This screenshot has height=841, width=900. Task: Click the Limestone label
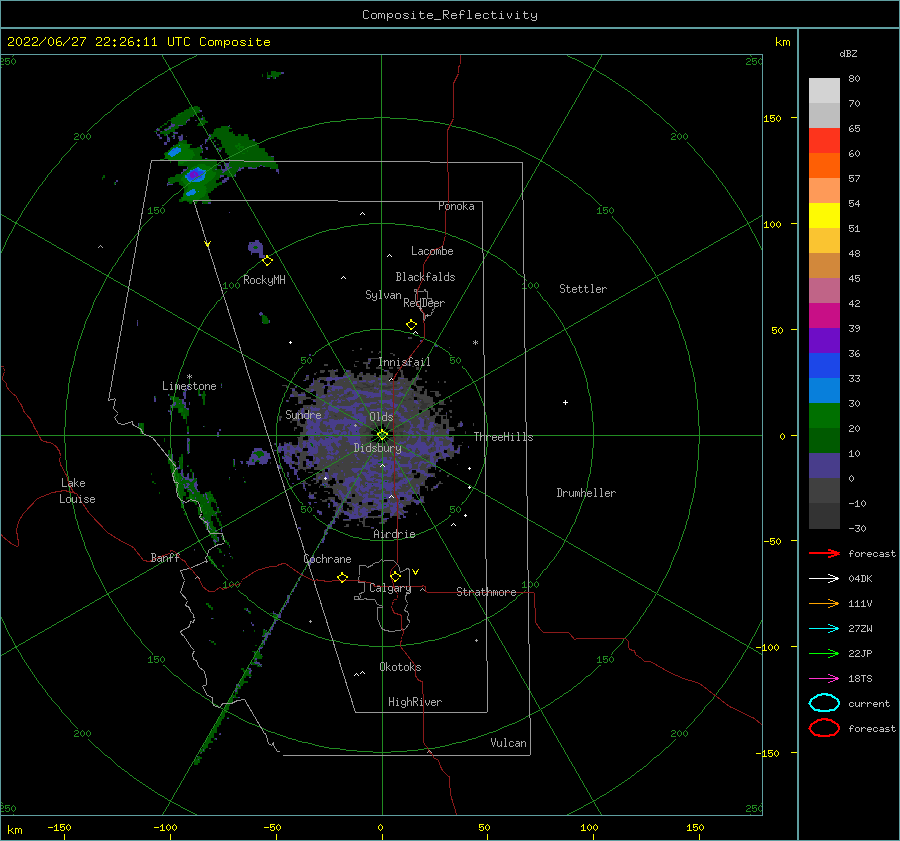click(x=189, y=386)
